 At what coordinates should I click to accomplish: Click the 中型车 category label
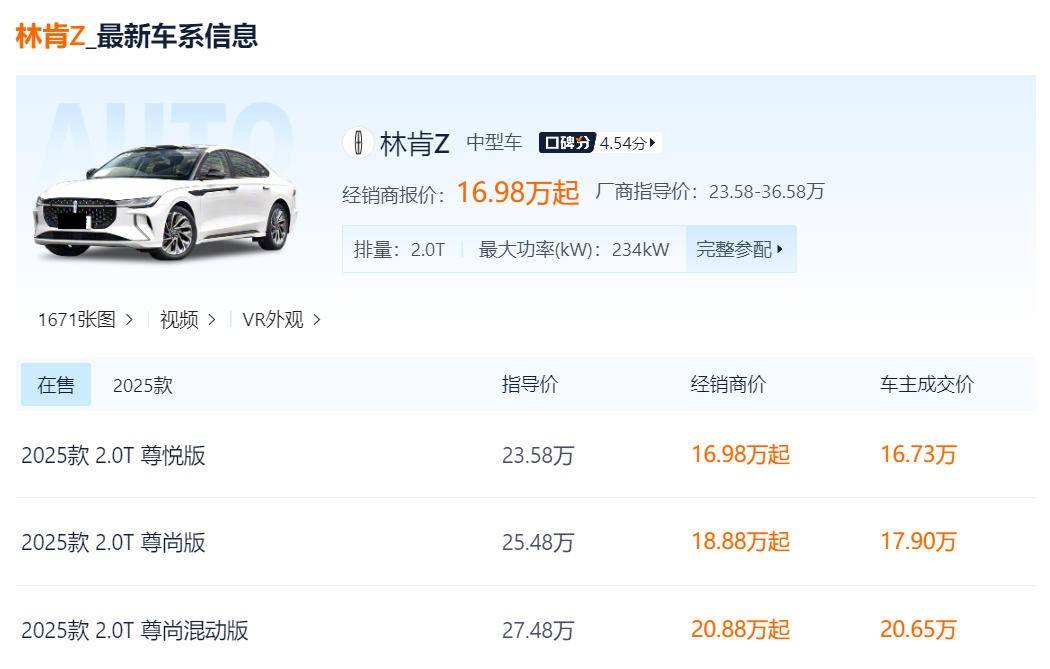pyautogui.click(x=494, y=143)
